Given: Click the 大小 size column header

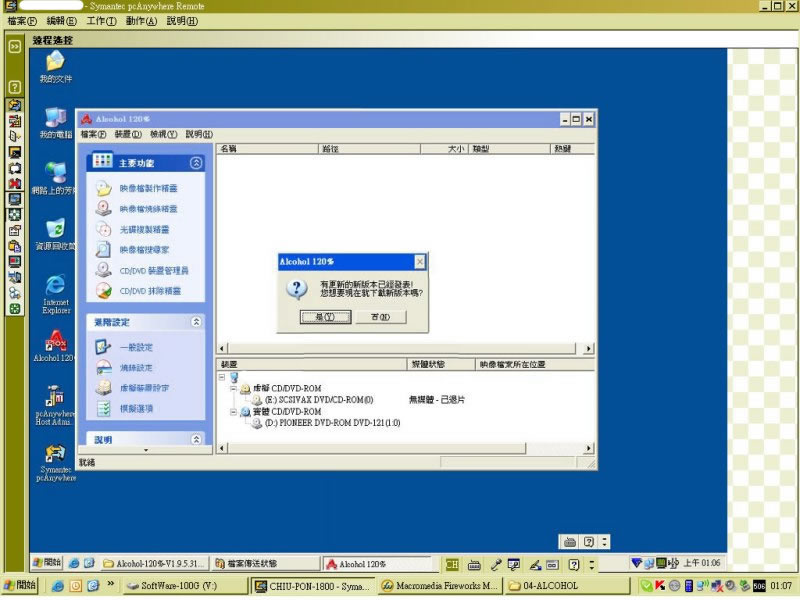Looking at the screenshot, I should 443,149.
